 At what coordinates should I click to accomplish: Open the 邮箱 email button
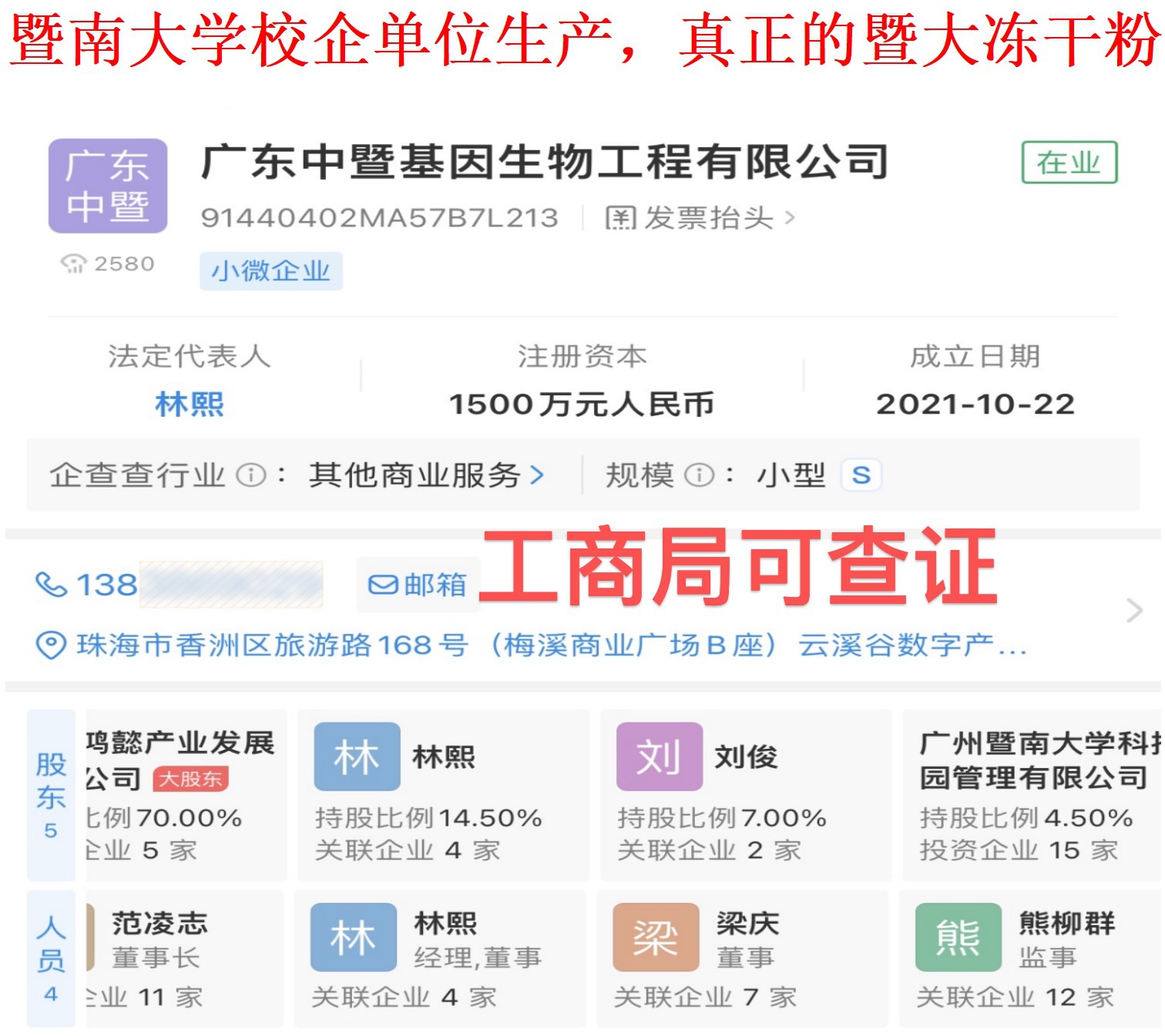click(418, 585)
